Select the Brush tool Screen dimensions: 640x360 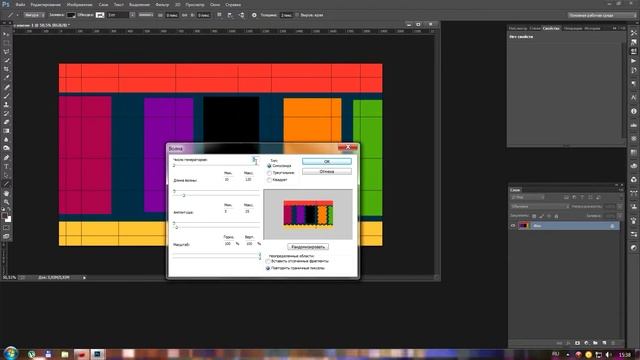pyautogui.click(x=6, y=96)
